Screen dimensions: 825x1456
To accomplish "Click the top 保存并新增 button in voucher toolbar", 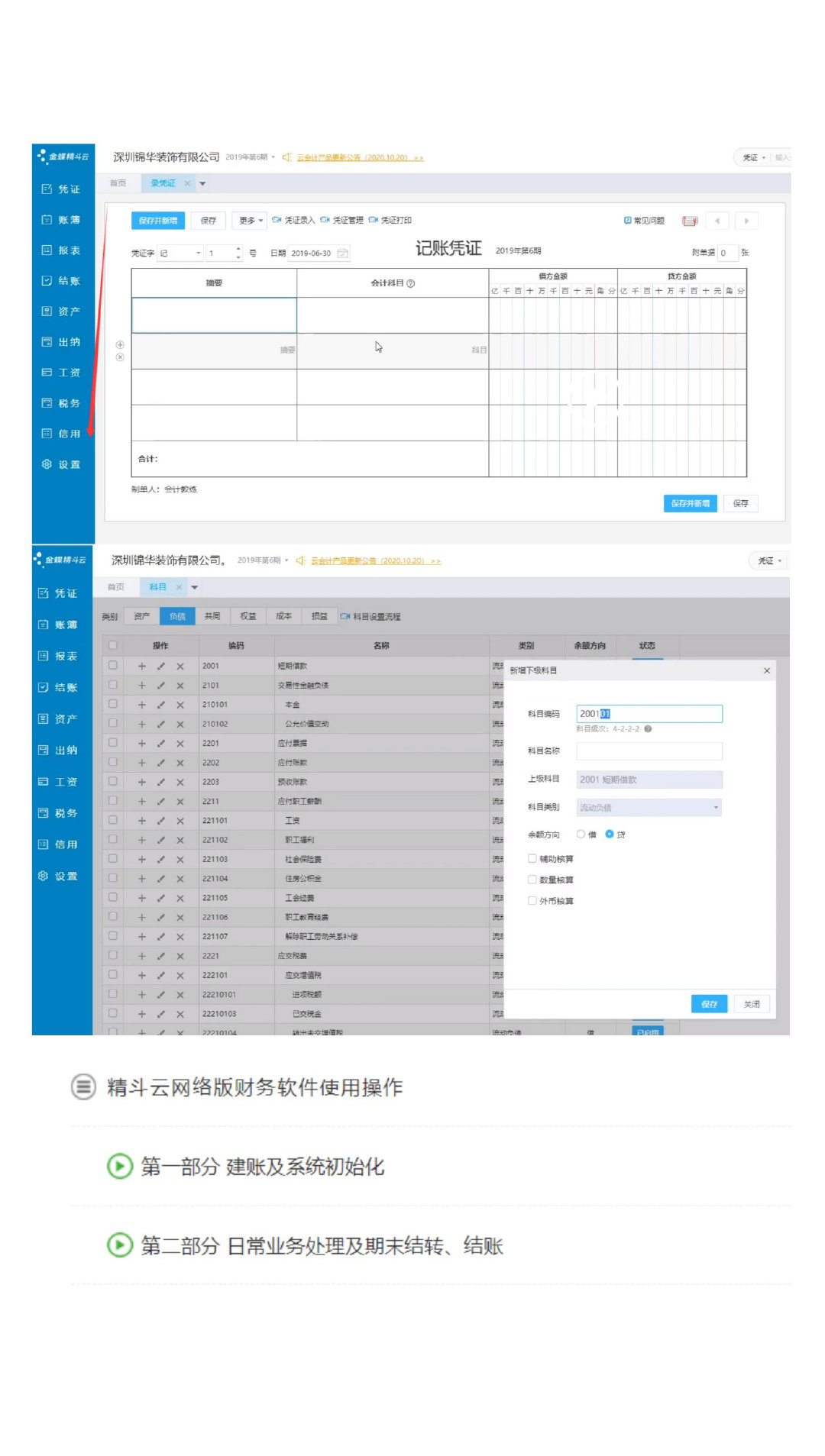I will [x=158, y=221].
